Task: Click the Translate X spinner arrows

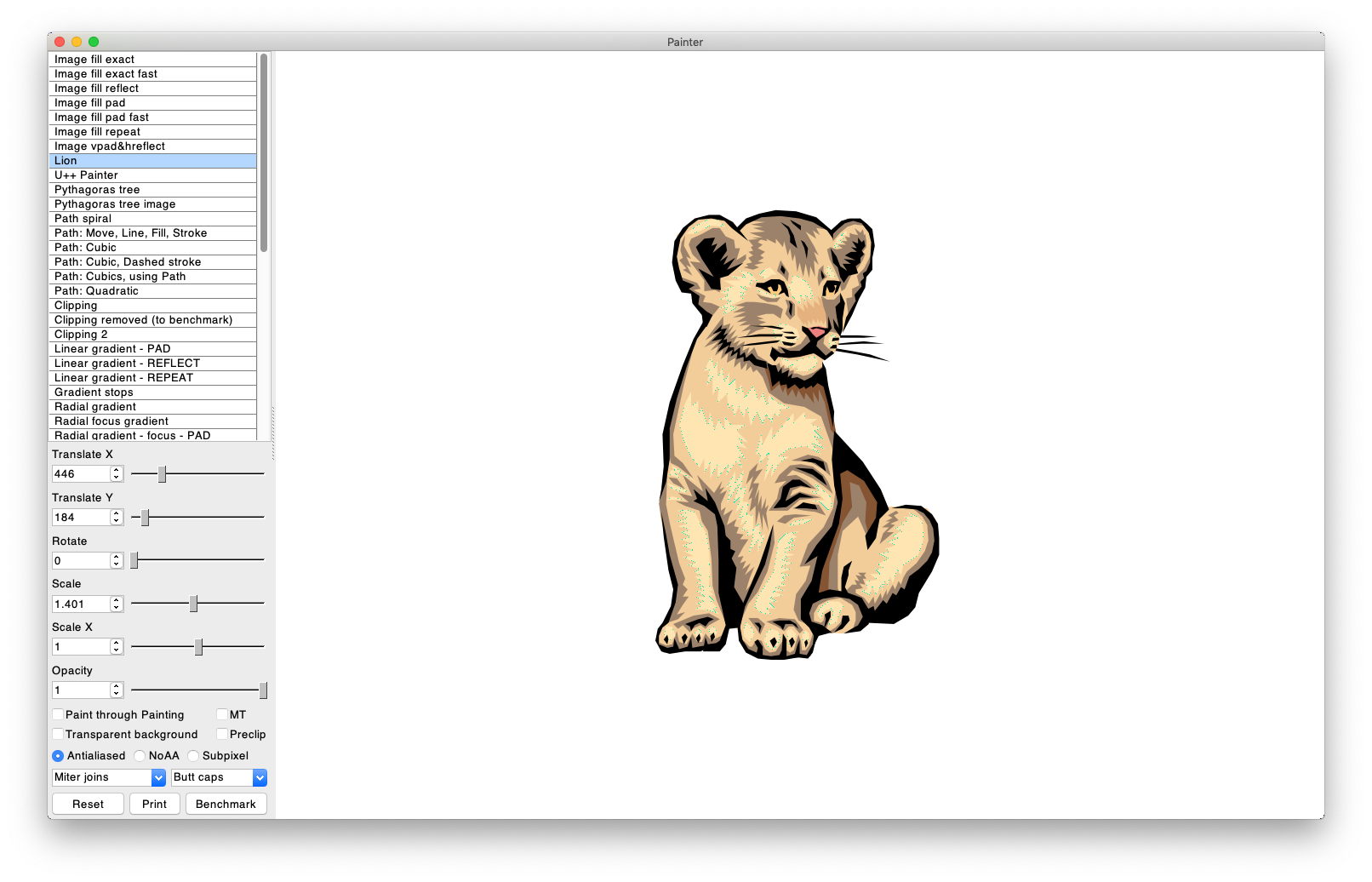Action: pos(117,474)
